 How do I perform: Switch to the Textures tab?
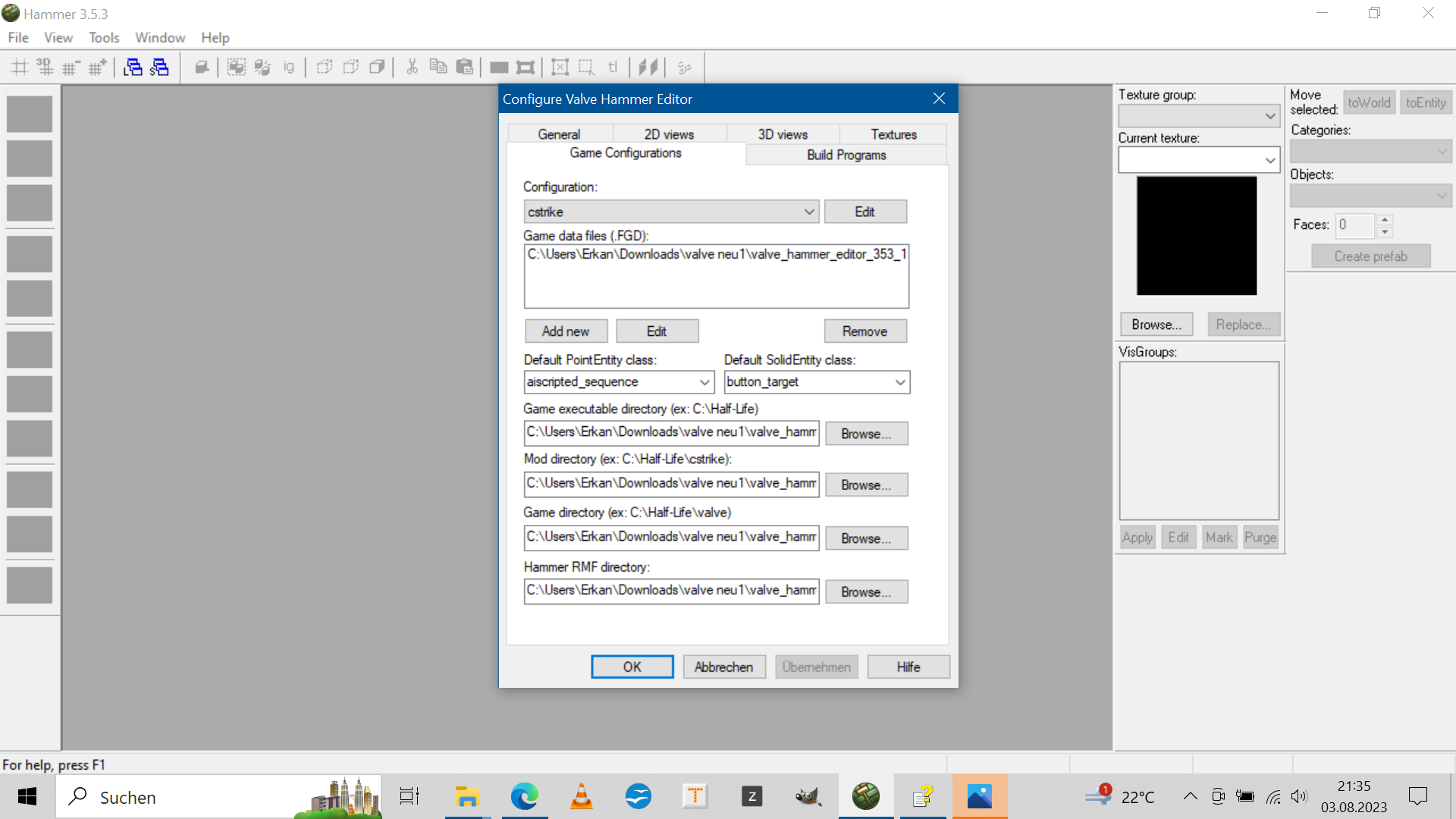(x=893, y=134)
